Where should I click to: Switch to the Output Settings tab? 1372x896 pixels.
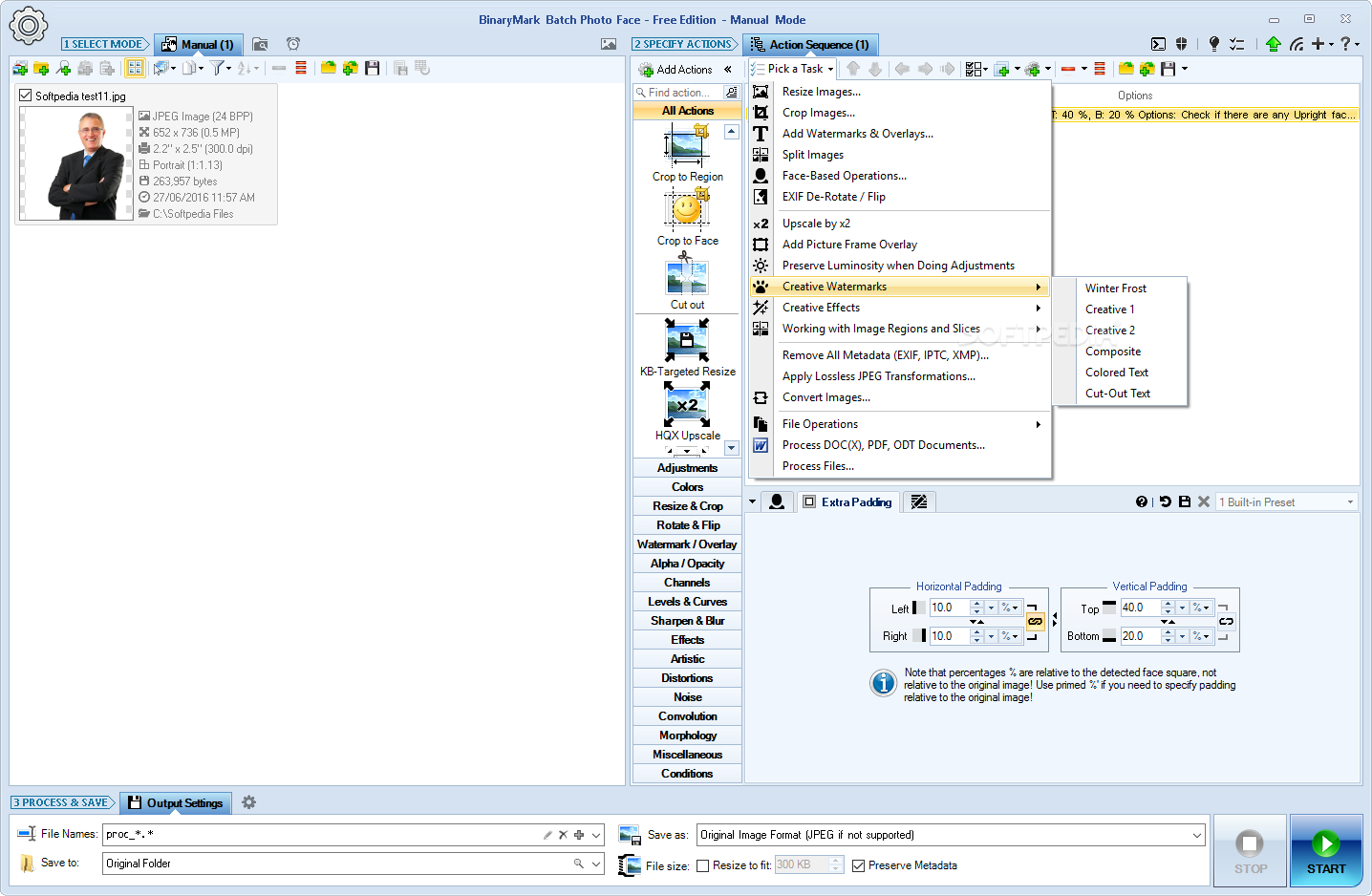(178, 803)
